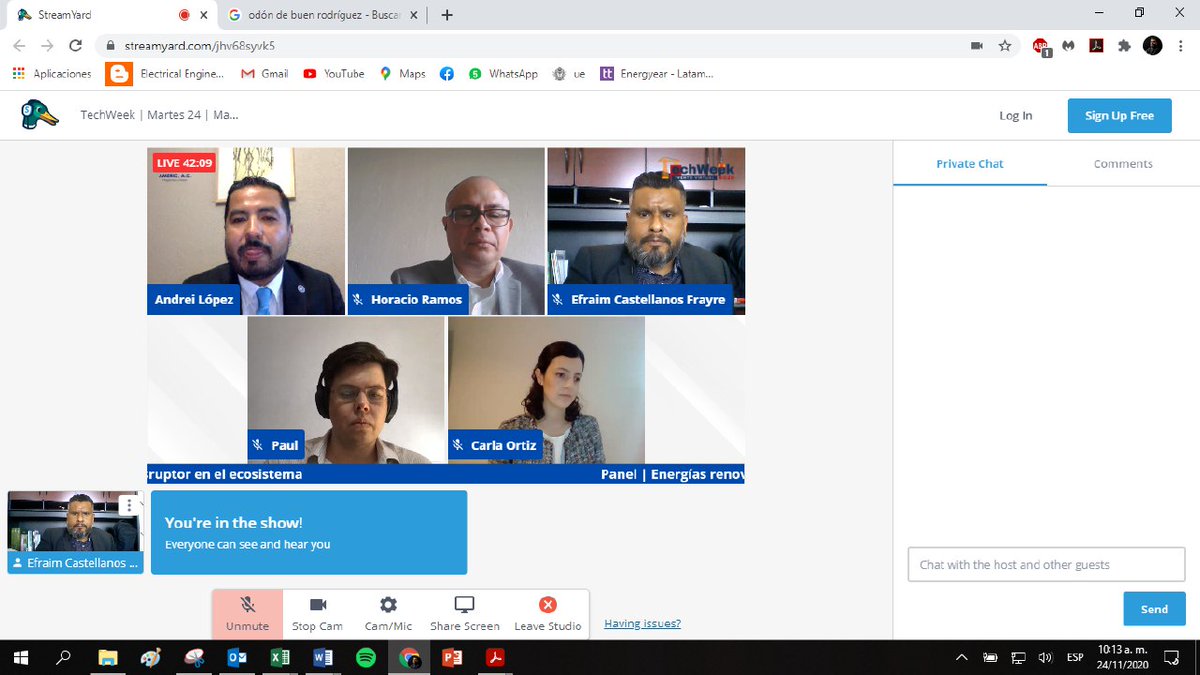Select Andrei López video tile

(x=246, y=231)
